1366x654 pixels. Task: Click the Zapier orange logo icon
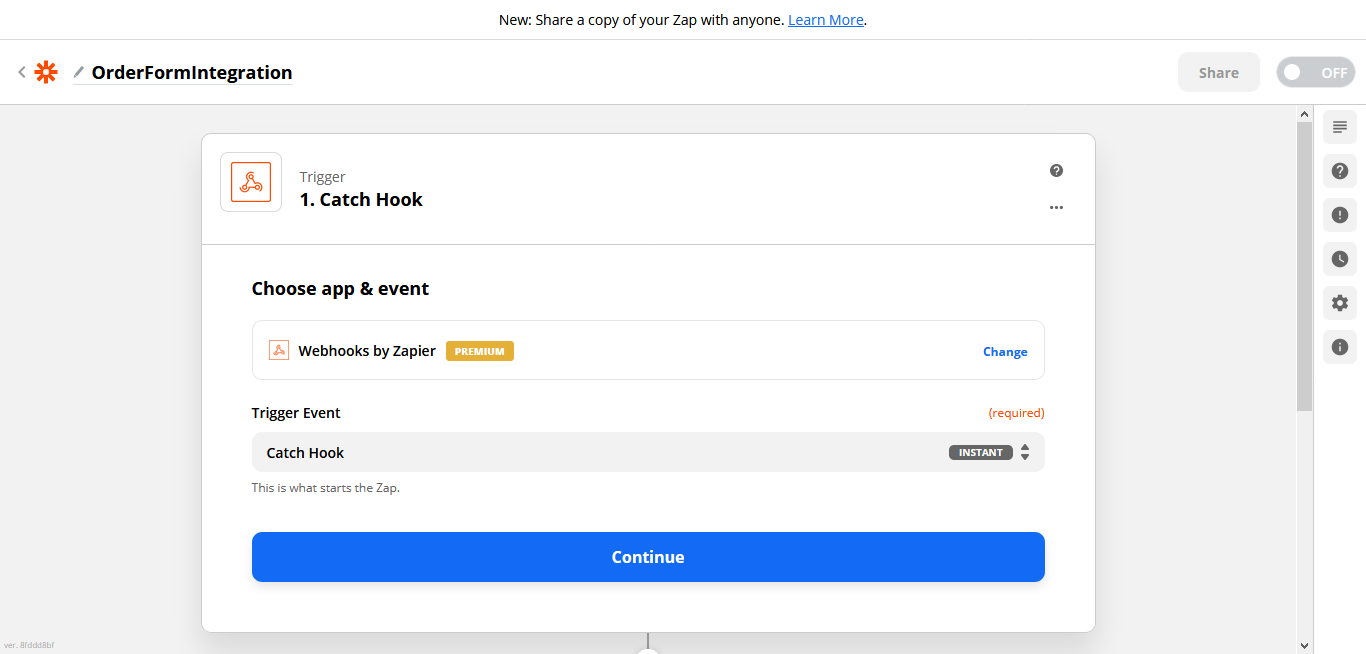click(x=46, y=72)
